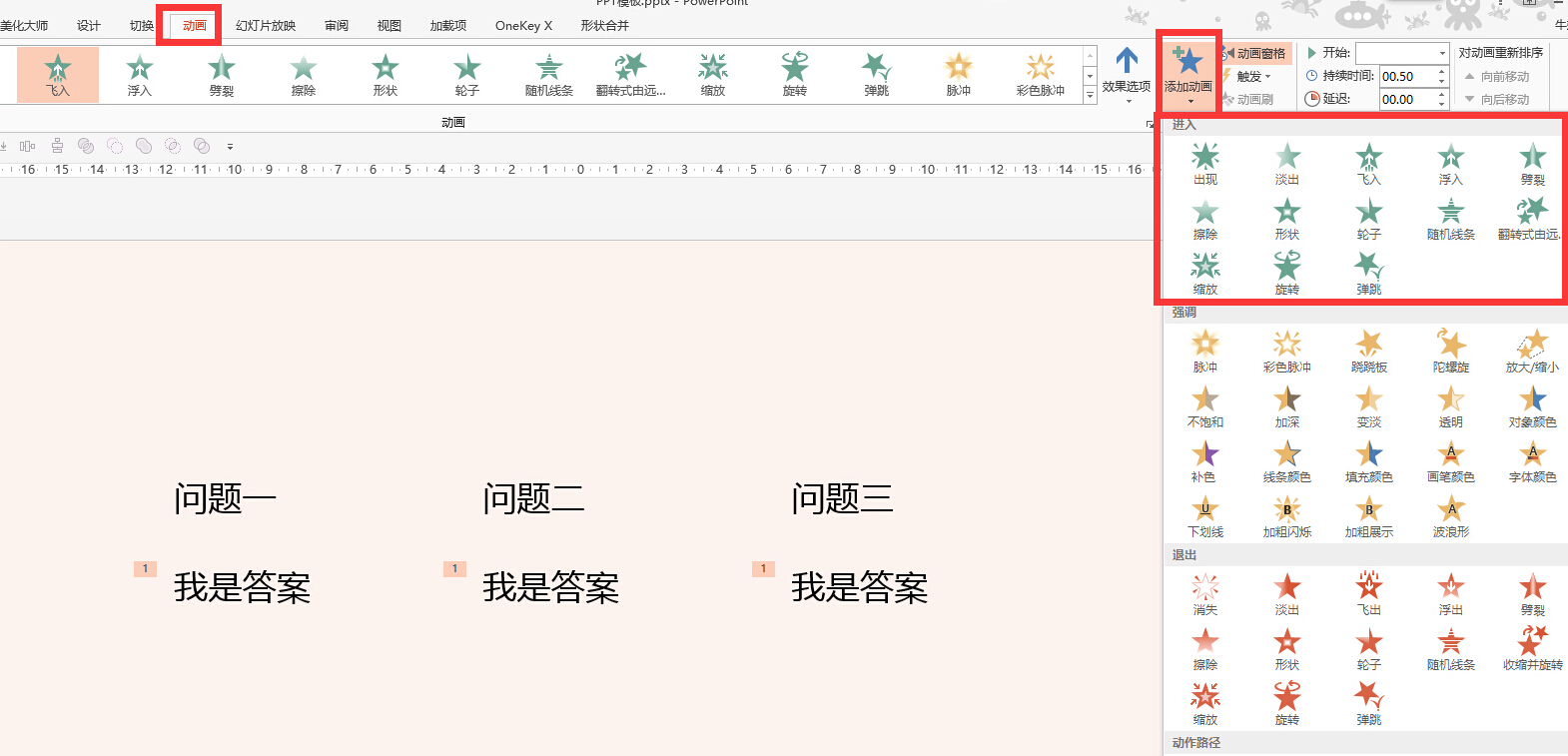Viewport: 1568px width, 756px height.
Task: Open the 效果选项 effect options dropdown
Action: point(1127,75)
